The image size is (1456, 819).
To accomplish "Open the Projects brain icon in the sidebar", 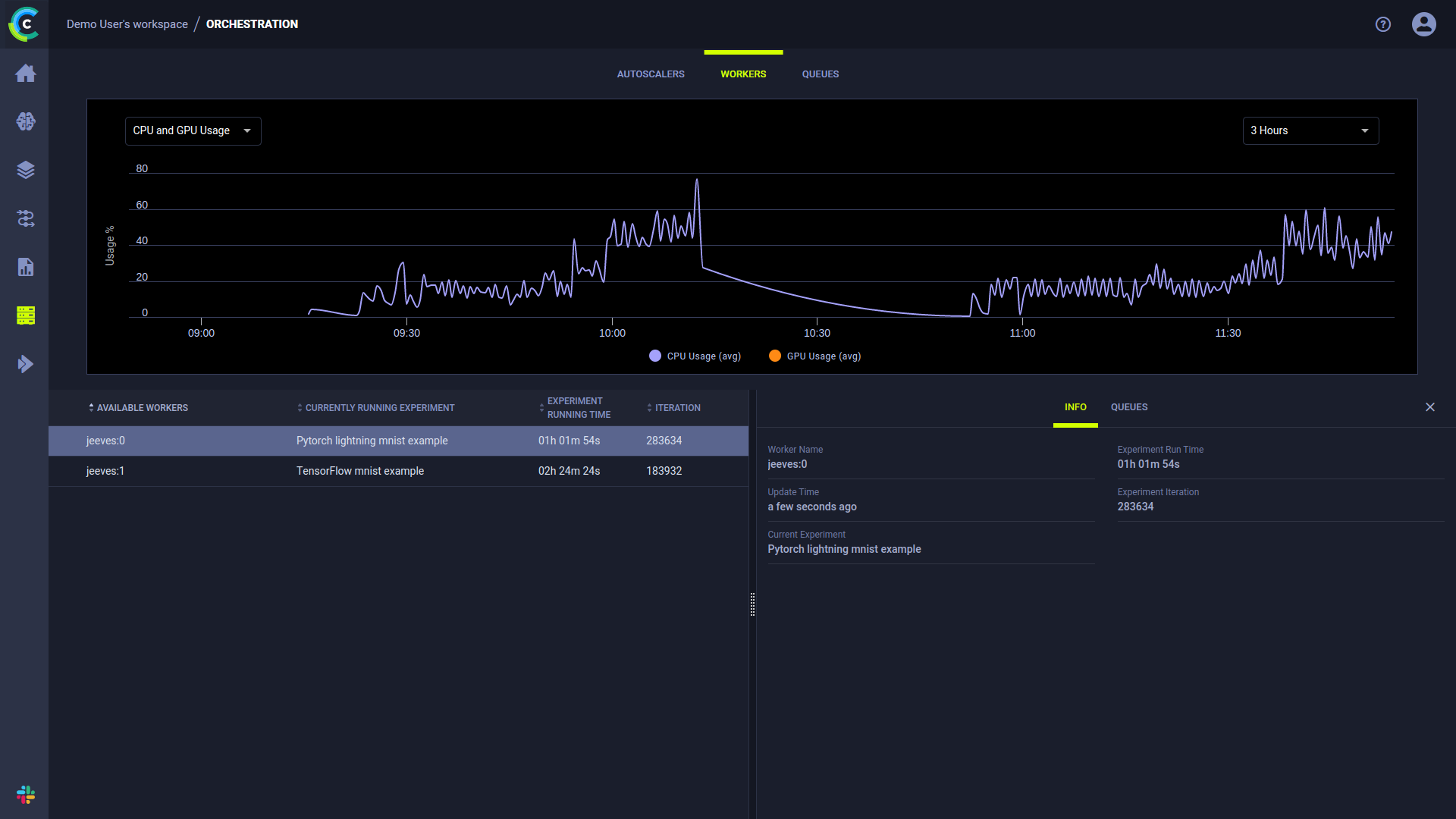I will [x=25, y=121].
